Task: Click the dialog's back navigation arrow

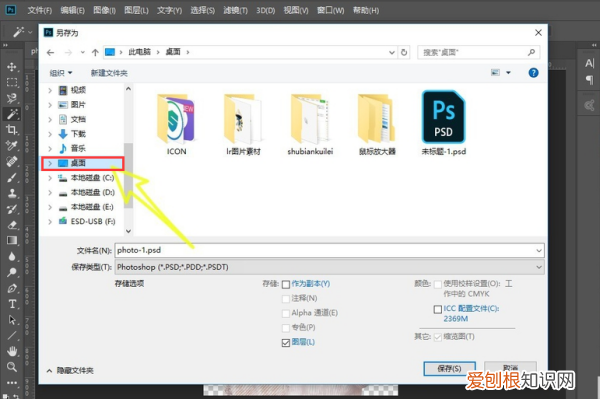Action: tap(51, 52)
